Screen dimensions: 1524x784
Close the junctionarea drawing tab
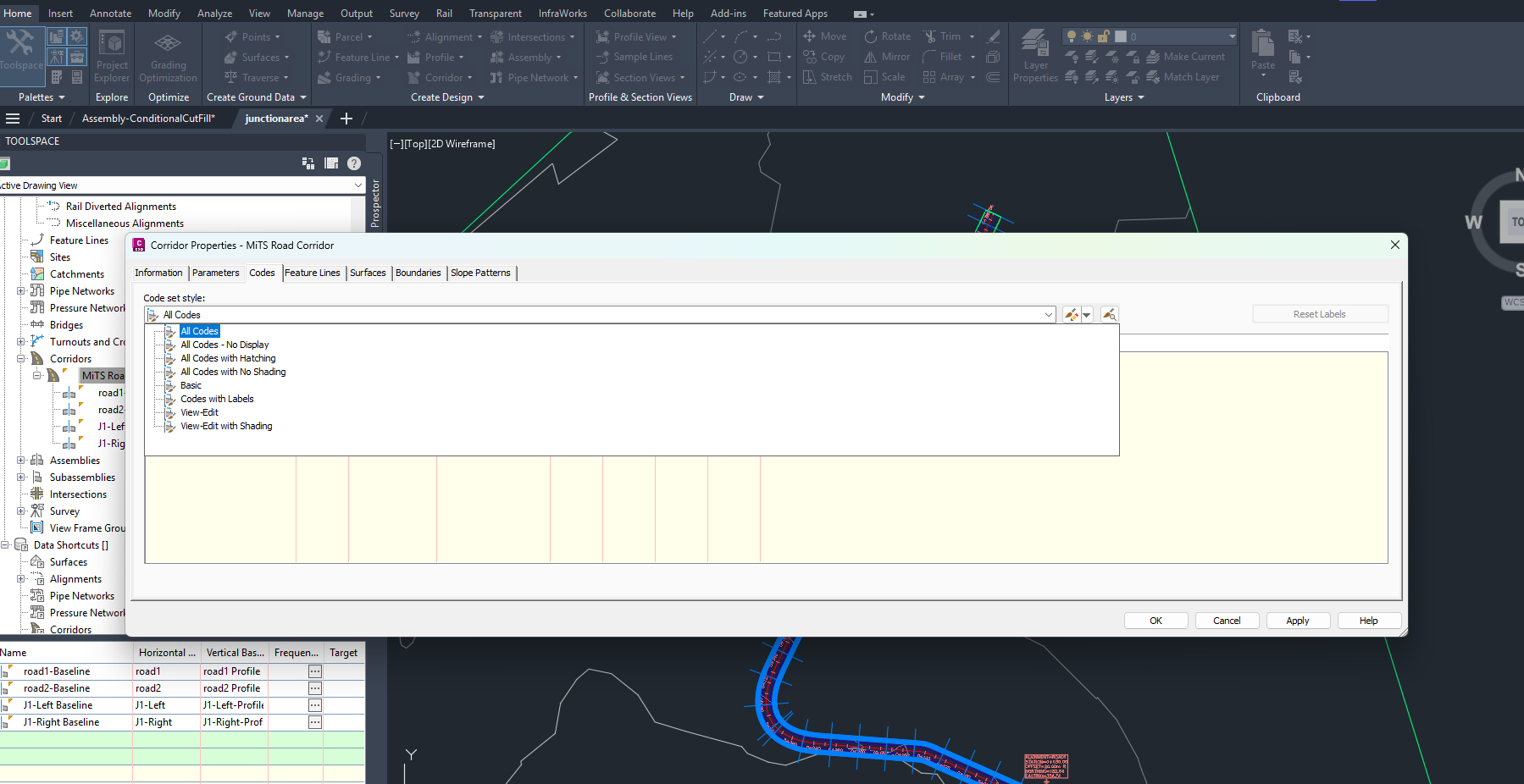pyautogui.click(x=319, y=119)
